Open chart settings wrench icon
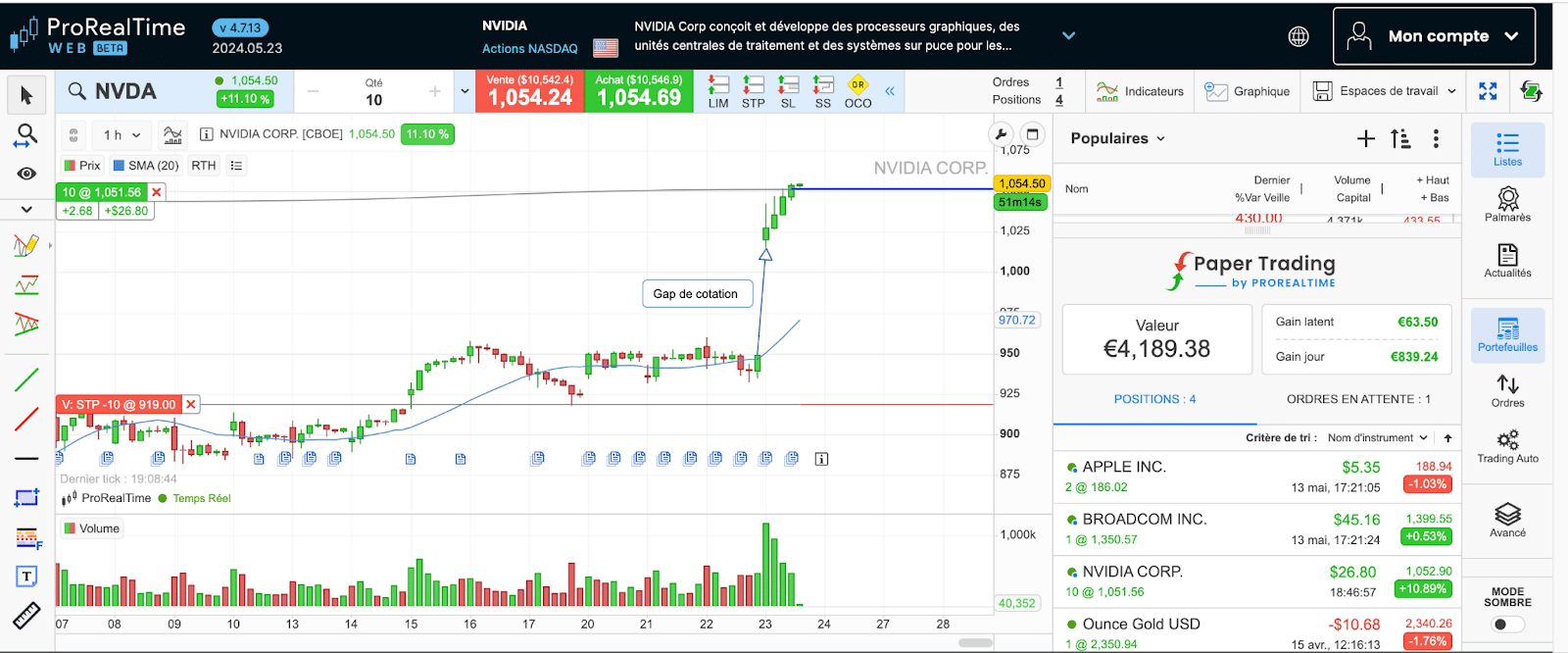The image size is (1568, 653). click(x=1001, y=135)
